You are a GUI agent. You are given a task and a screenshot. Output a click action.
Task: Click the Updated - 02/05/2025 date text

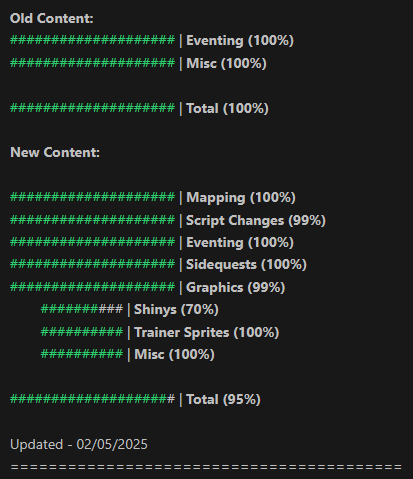pyautogui.click(x=79, y=444)
